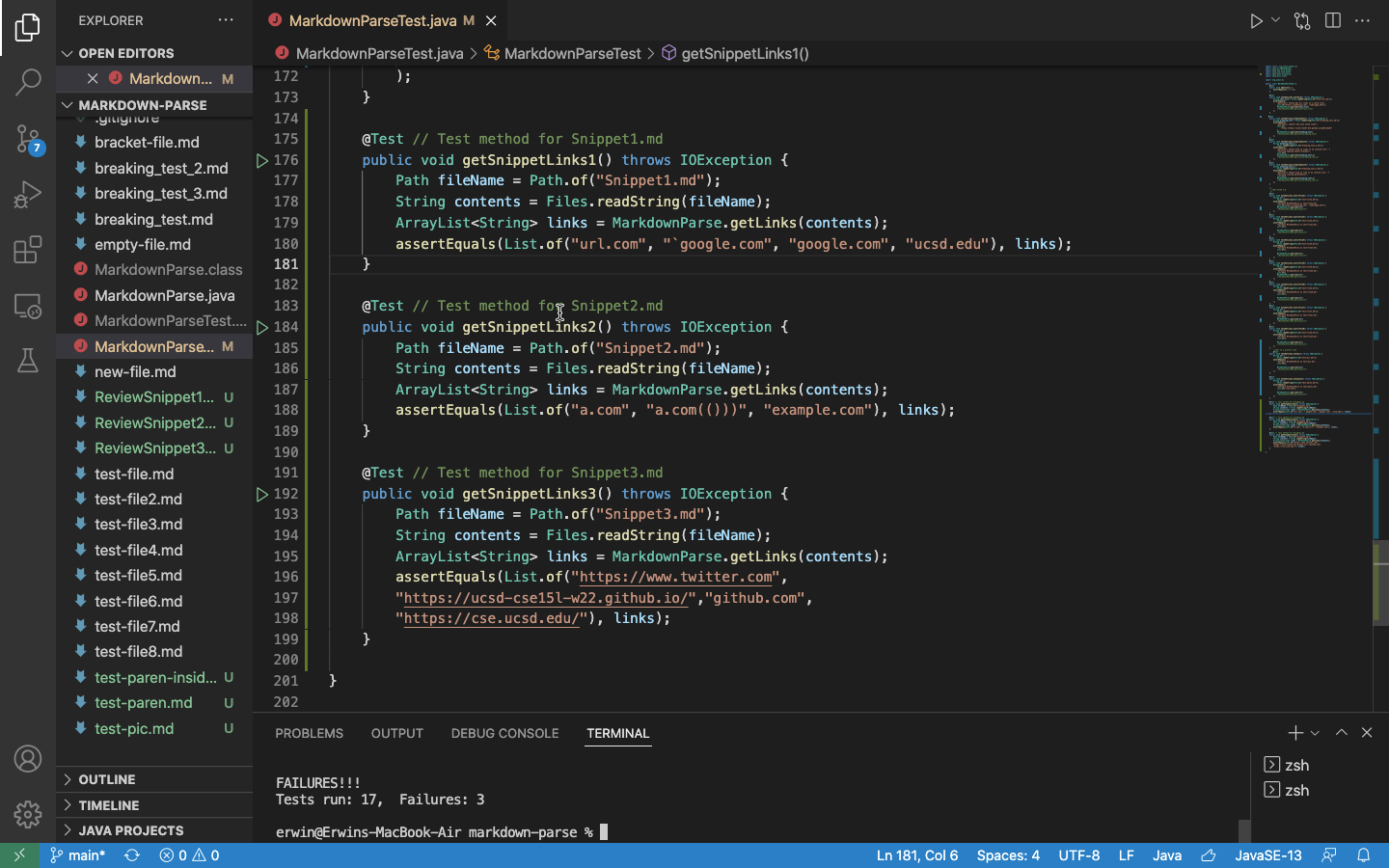The image size is (1389, 868).
Task: Split the editor to the right
Action: pos(1333,20)
